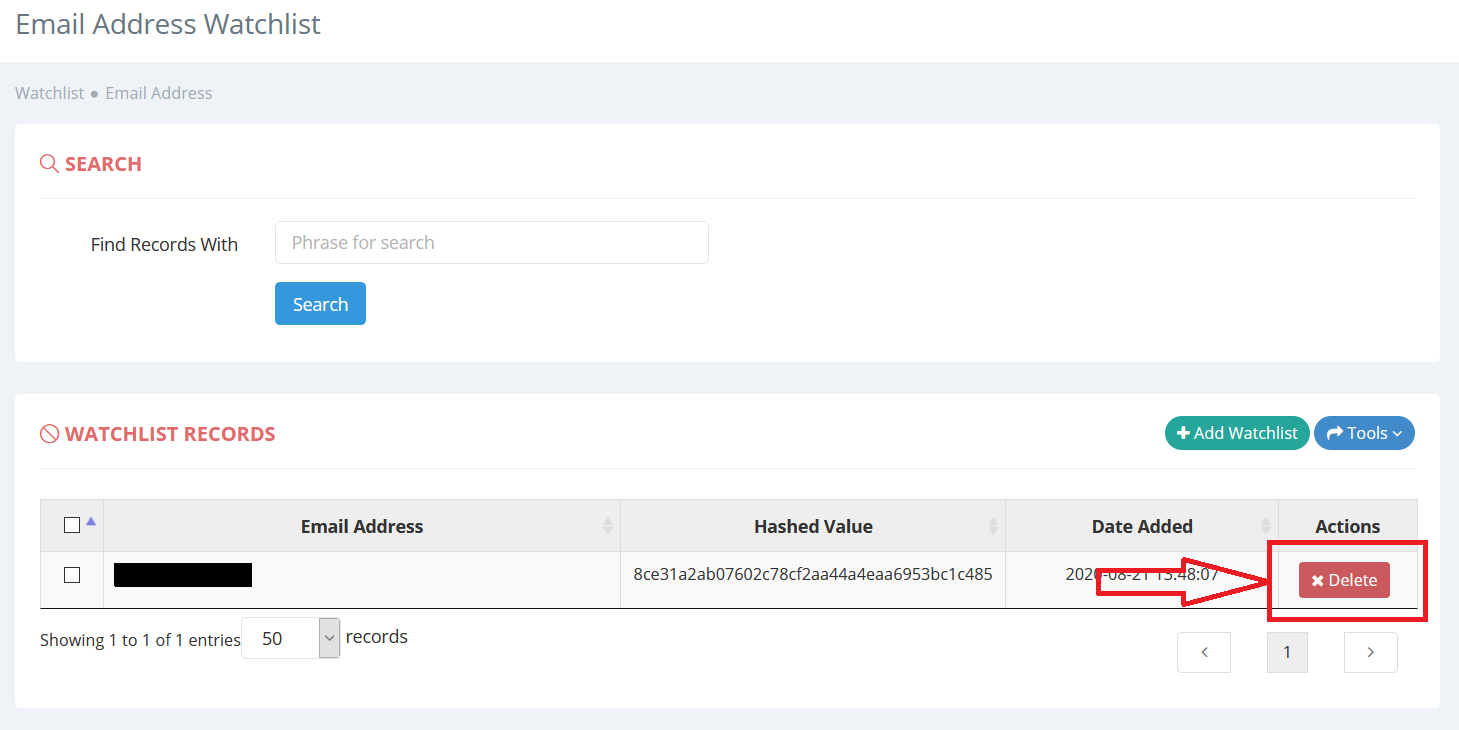Sort the Email Address column using its arrows

coord(608,526)
